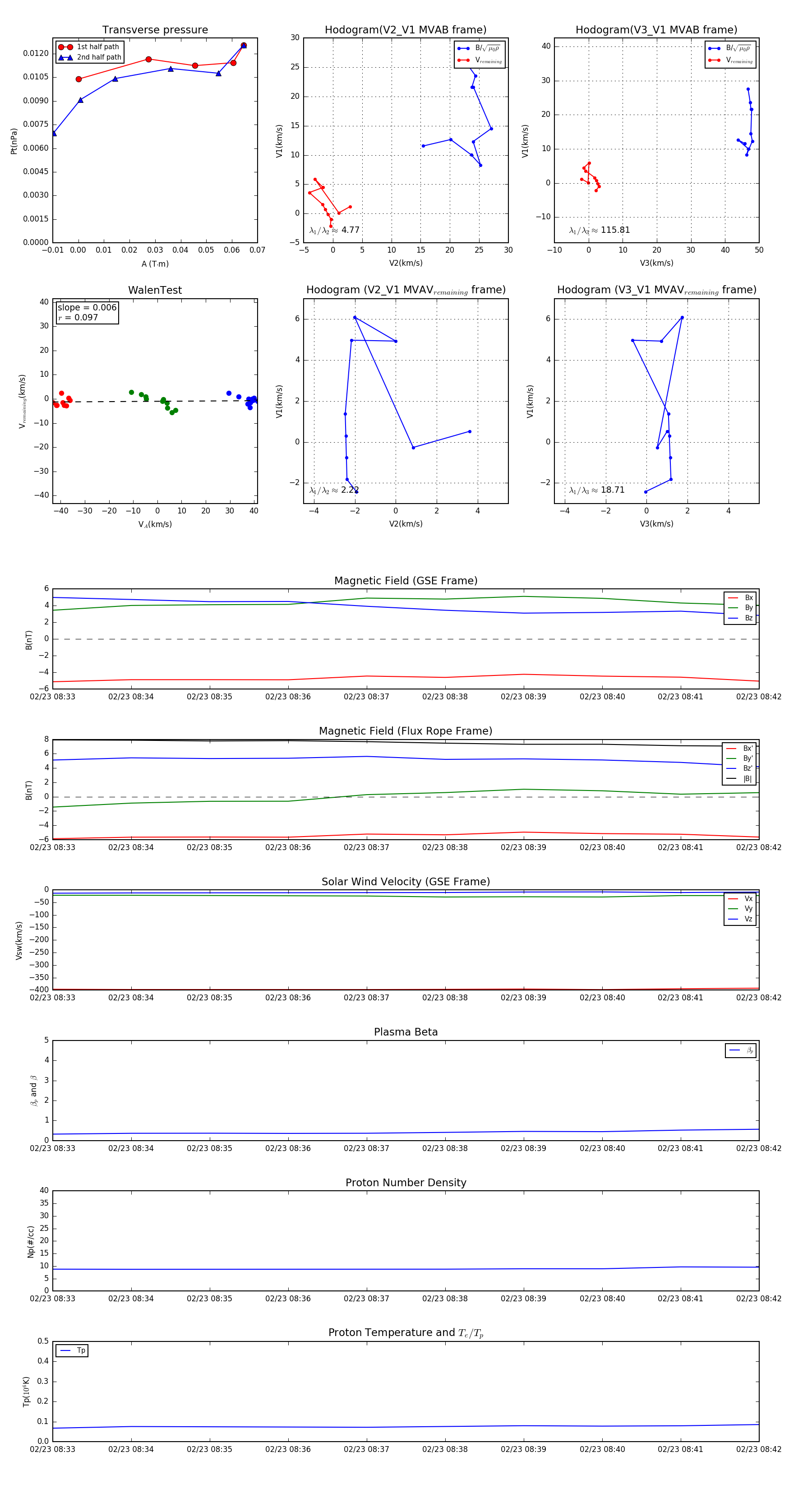Click the Hodogram V2_V1 MVAV remaining frame title
This screenshot has width=812, height=1489.
(406, 290)
